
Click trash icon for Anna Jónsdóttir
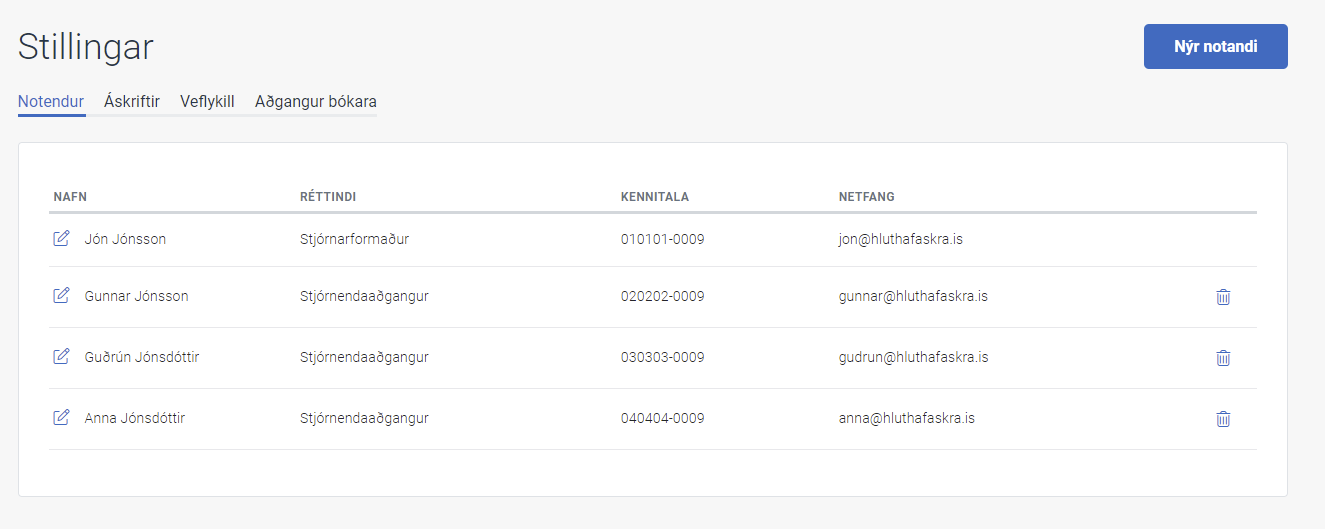[1223, 419]
